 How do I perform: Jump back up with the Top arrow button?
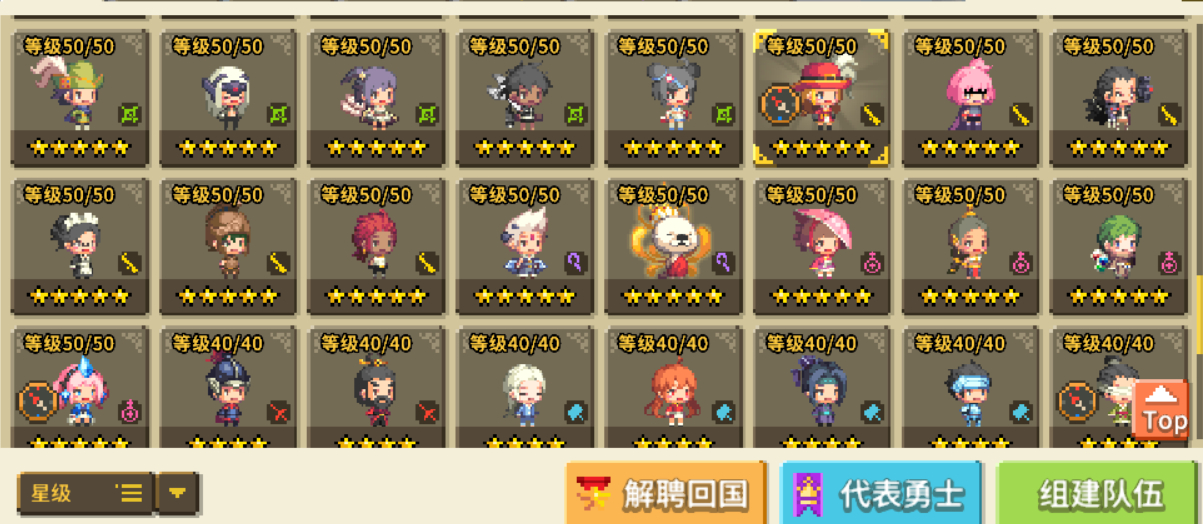[x=1161, y=410]
